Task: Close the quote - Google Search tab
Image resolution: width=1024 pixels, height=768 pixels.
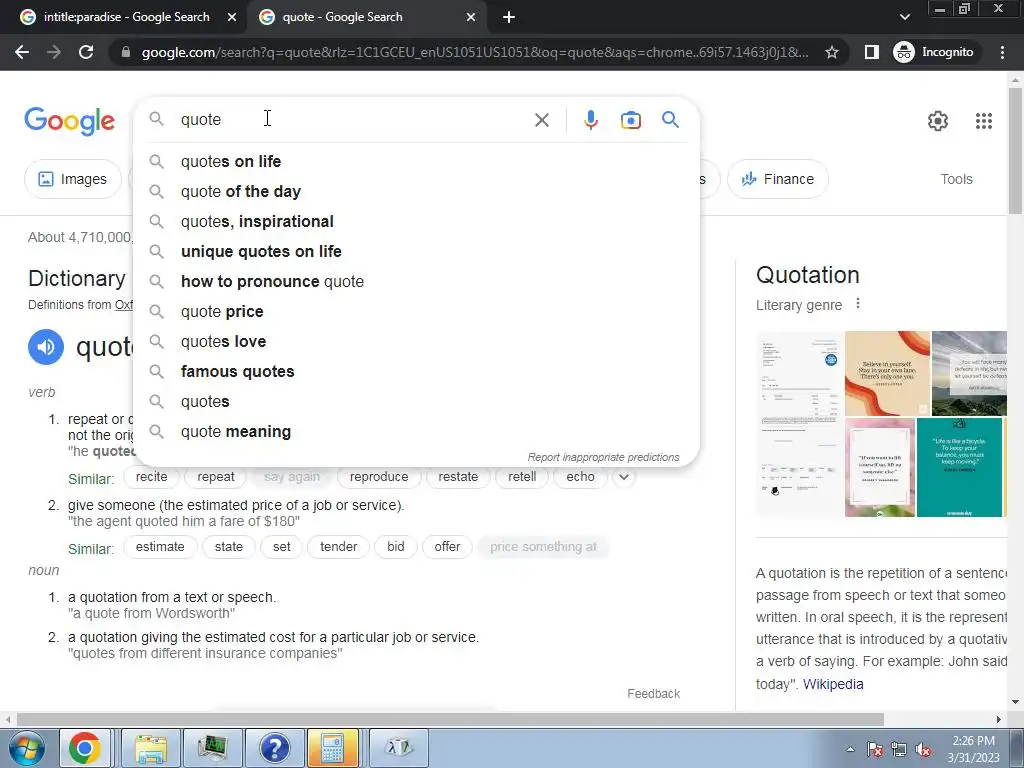Action: click(x=471, y=18)
